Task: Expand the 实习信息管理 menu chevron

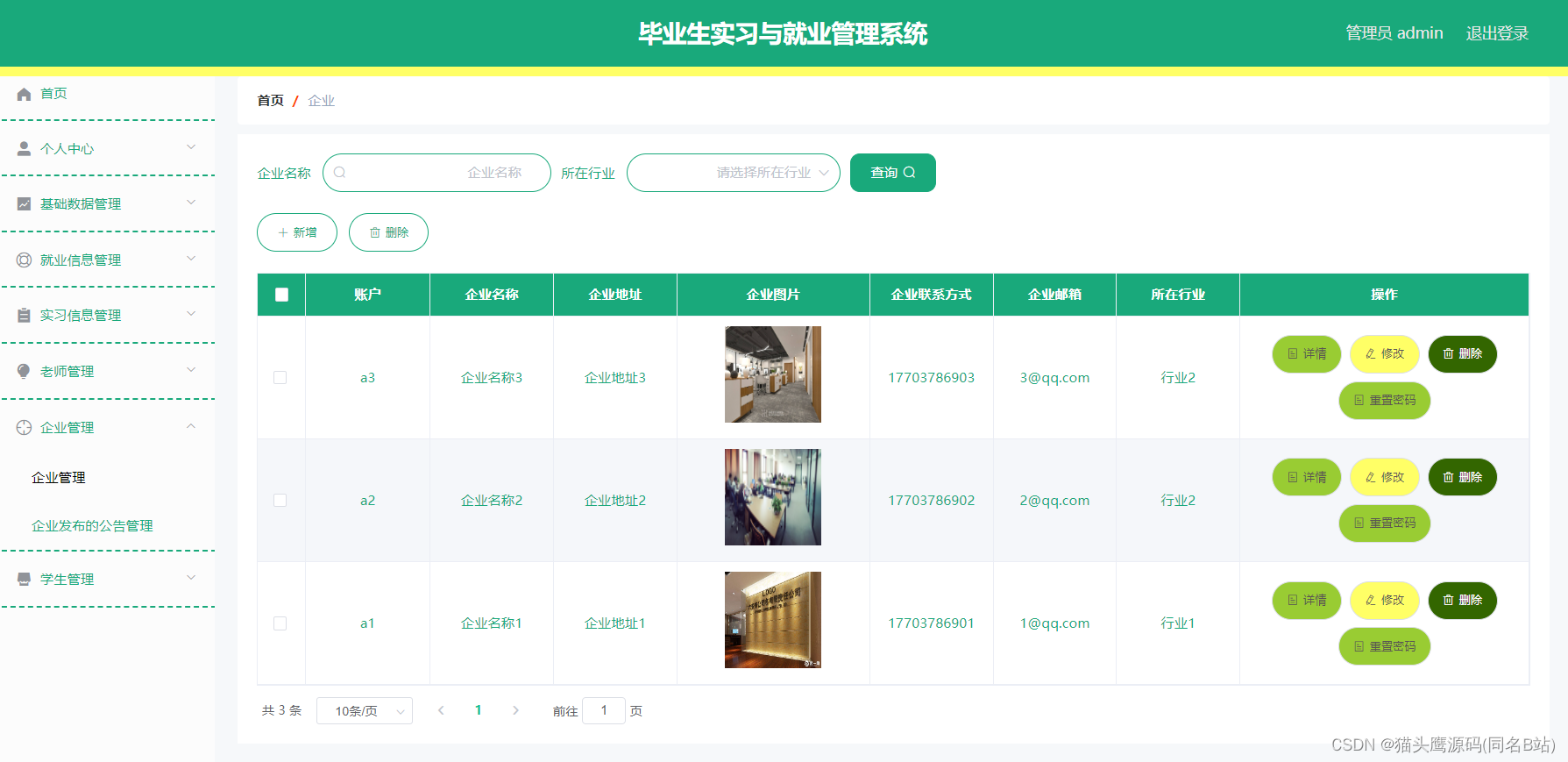Action: pos(191,314)
